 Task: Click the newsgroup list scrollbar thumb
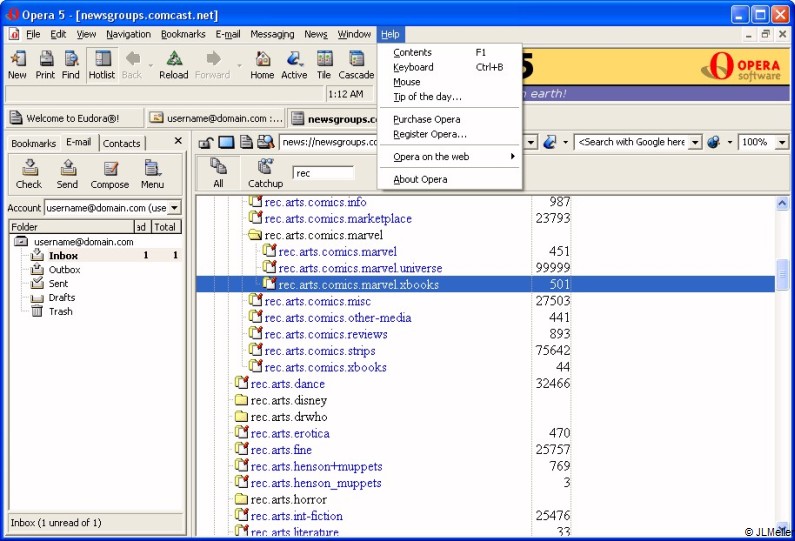tap(782, 275)
